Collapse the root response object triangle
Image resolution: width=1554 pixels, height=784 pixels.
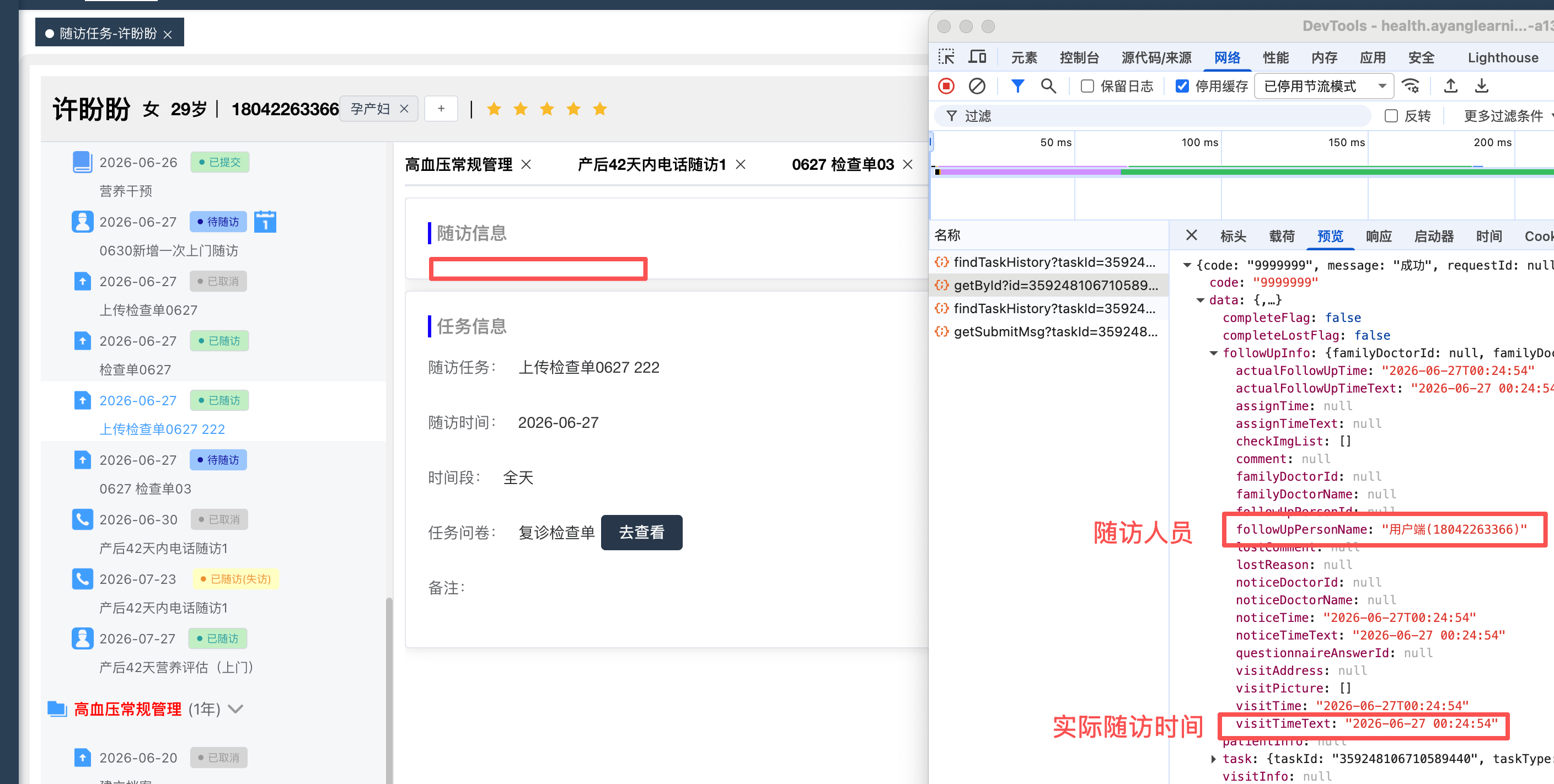pyautogui.click(x=1187, y=265)
